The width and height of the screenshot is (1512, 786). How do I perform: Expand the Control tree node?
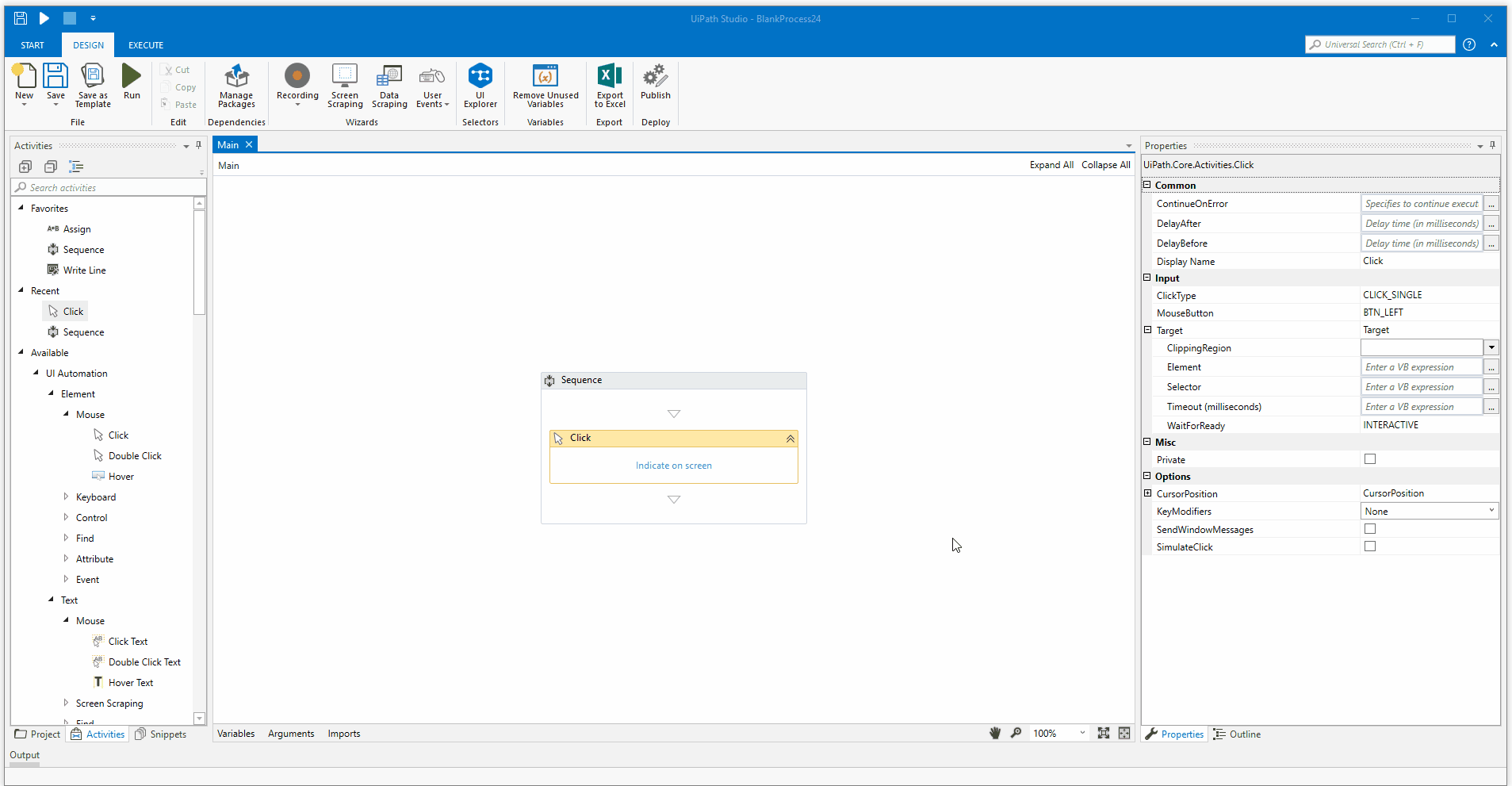(x=66, y=517)
